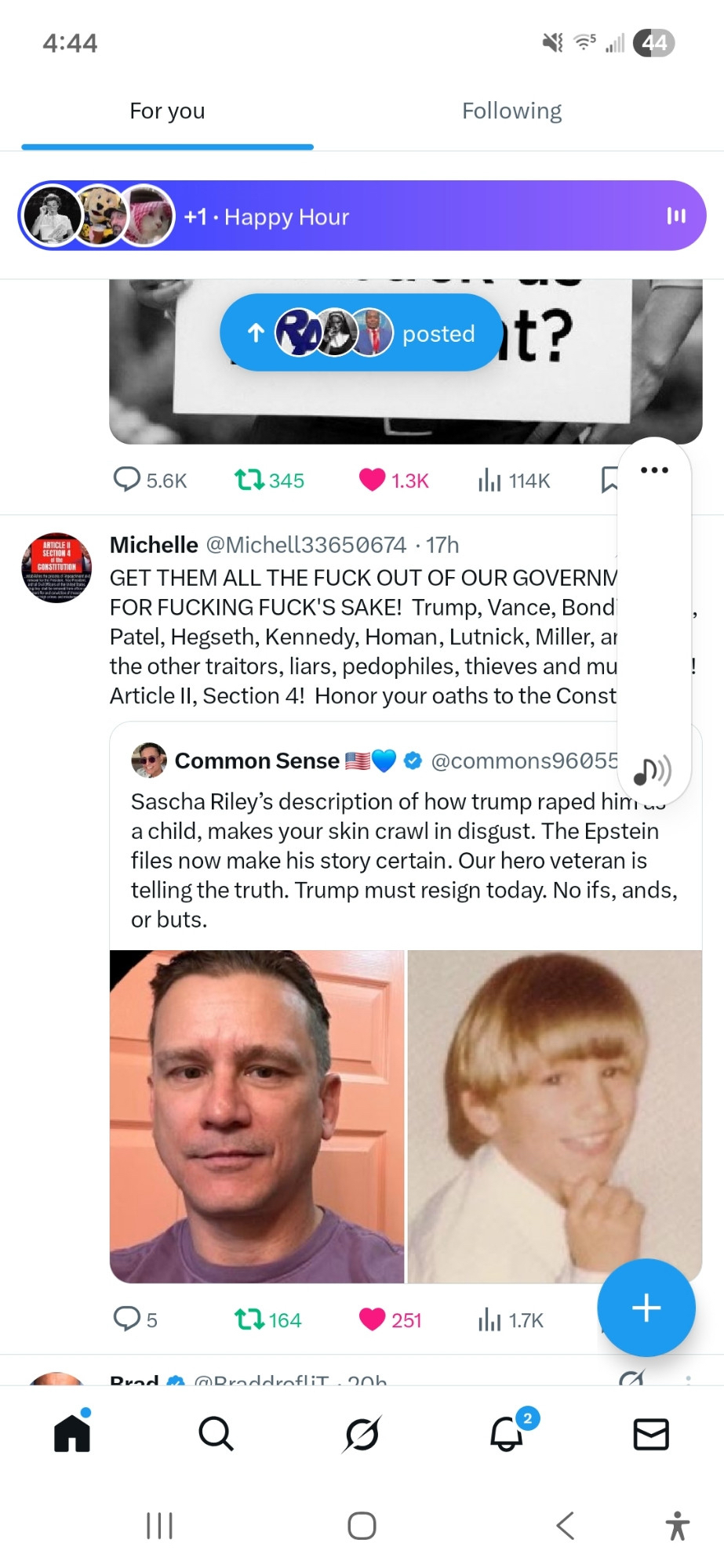
Task: Open the three-dot overflow menu
Action: pos(654,470)
